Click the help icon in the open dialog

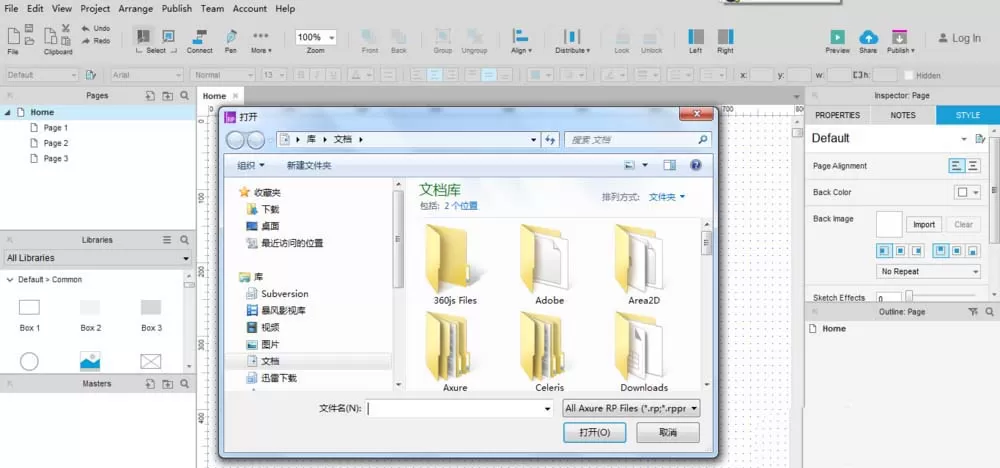696,165
